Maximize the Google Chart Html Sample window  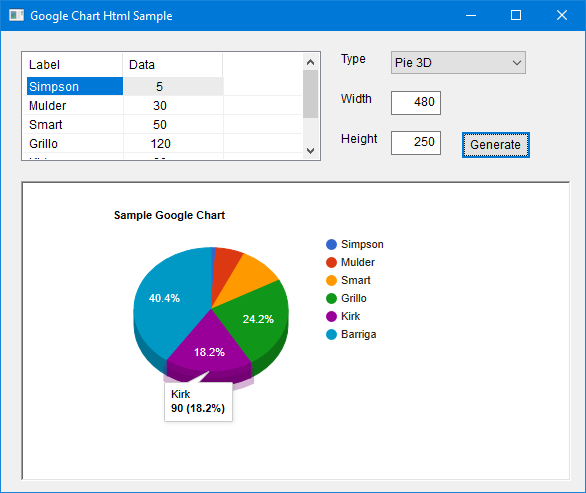pyautogui.click(x=516, y=15)
